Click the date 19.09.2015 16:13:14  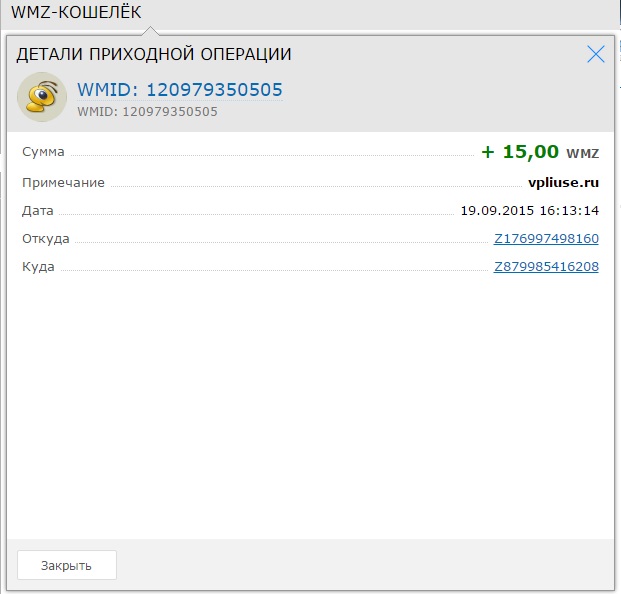click(x=530, y=211)
